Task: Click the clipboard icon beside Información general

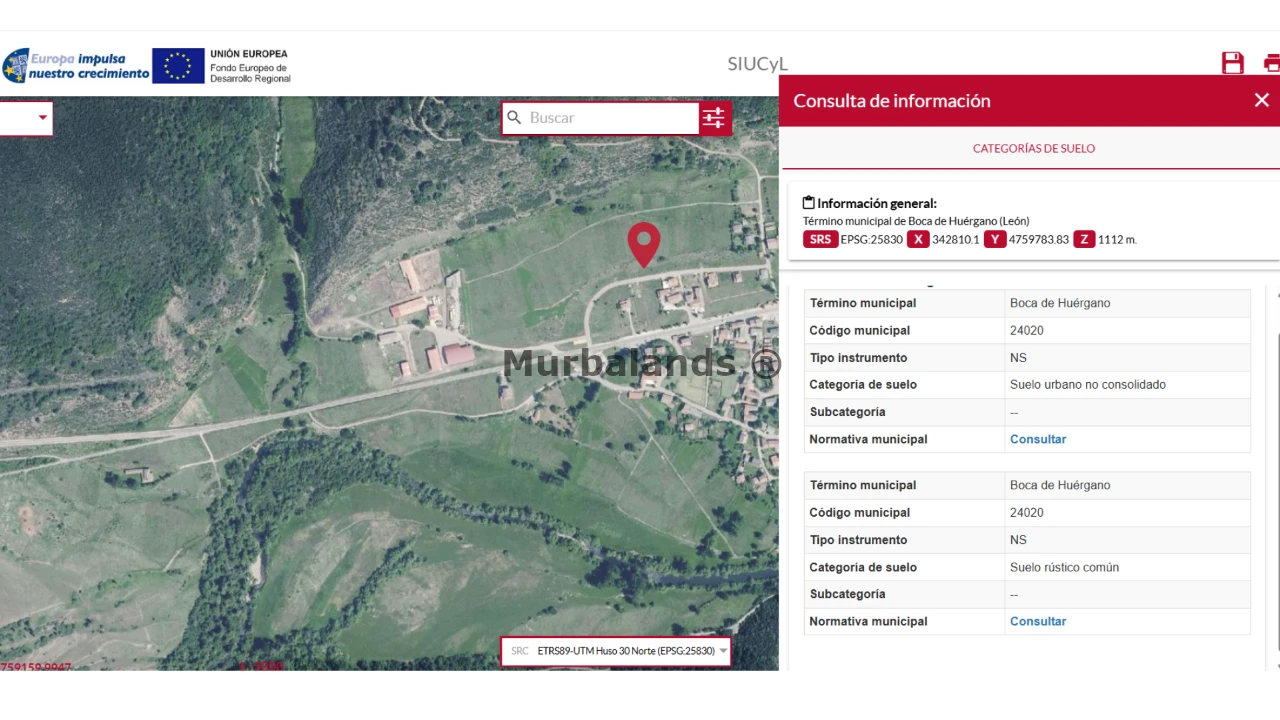Action: [808, 203]
